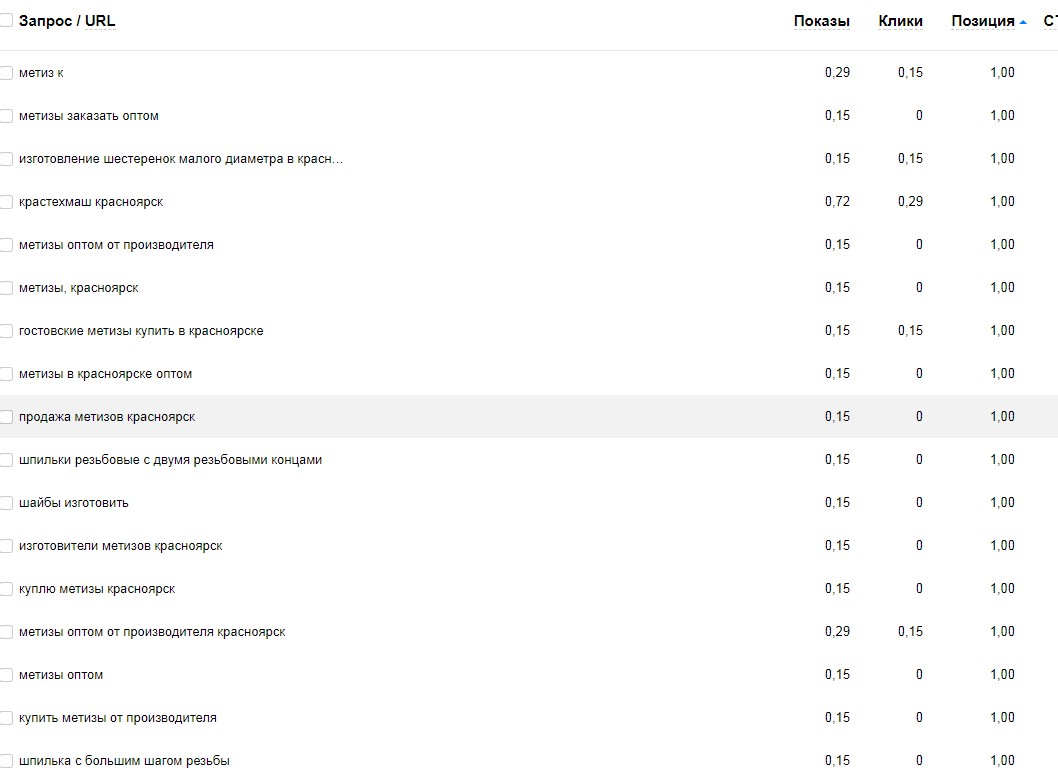Click Клики value 0,29 for крастехмаш красноярск
The width and height of the screenshot is (1058, 773).
click(910, 202)
